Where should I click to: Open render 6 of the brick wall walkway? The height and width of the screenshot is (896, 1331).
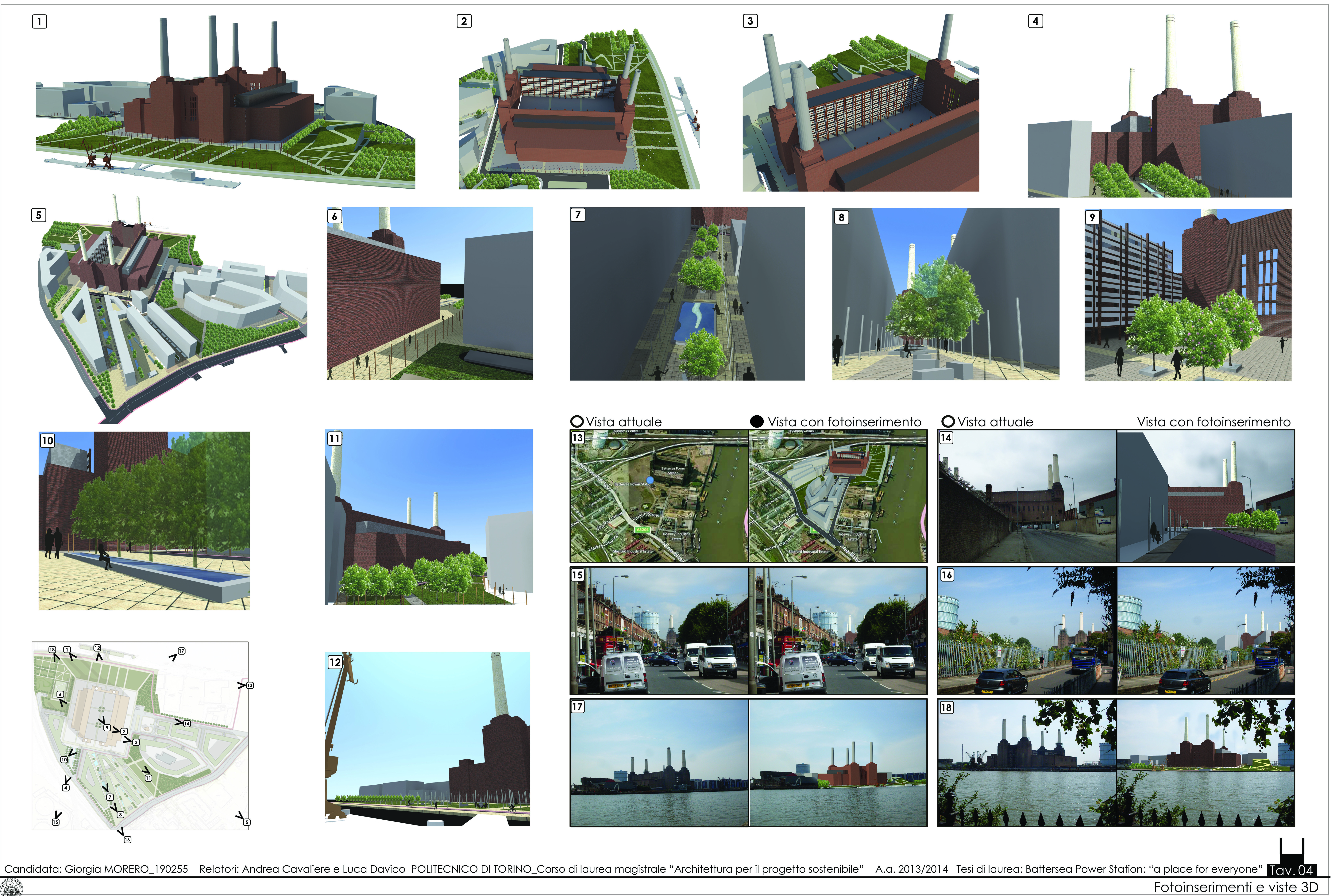[x=430, y=294]
